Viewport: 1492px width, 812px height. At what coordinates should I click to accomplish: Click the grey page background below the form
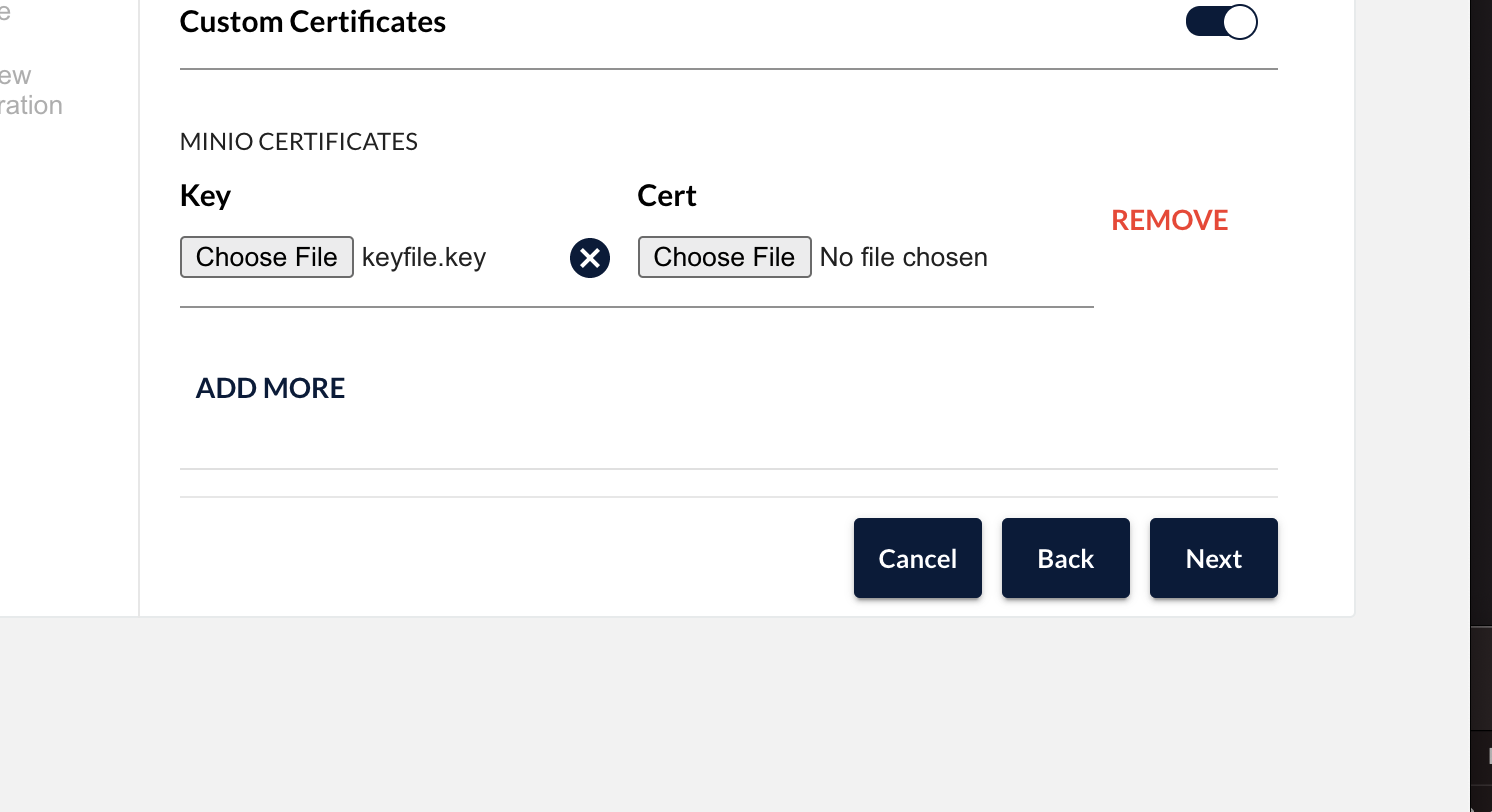tap(700, 715)
